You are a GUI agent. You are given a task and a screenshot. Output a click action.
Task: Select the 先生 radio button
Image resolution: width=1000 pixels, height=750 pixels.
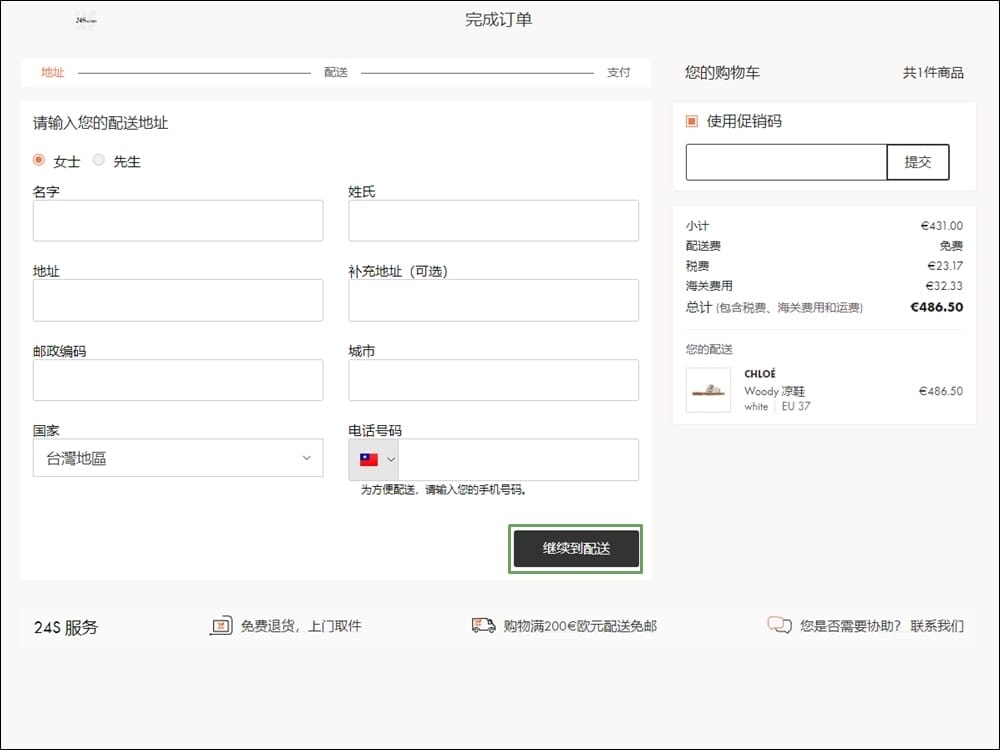tap(99, 160)
